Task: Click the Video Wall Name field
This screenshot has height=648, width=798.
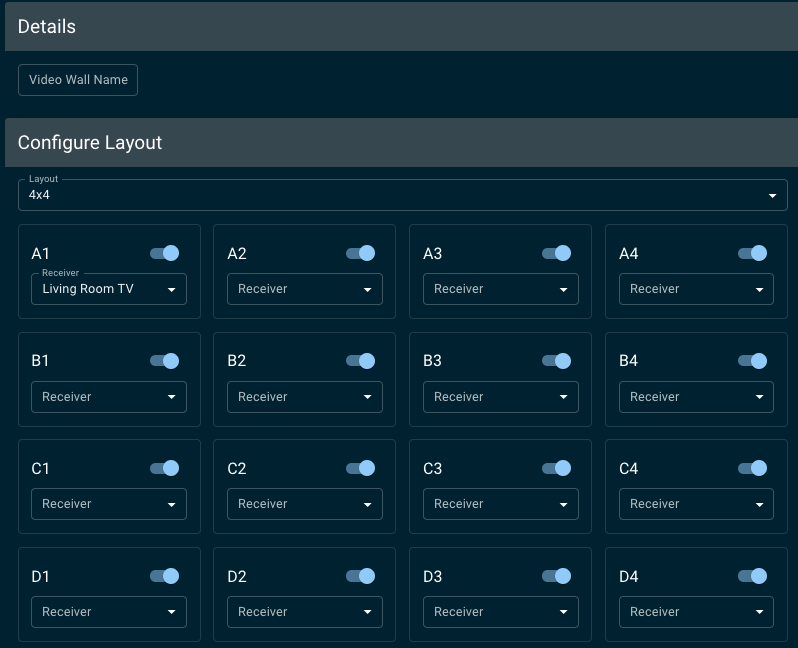Action: tap(78, 80)
